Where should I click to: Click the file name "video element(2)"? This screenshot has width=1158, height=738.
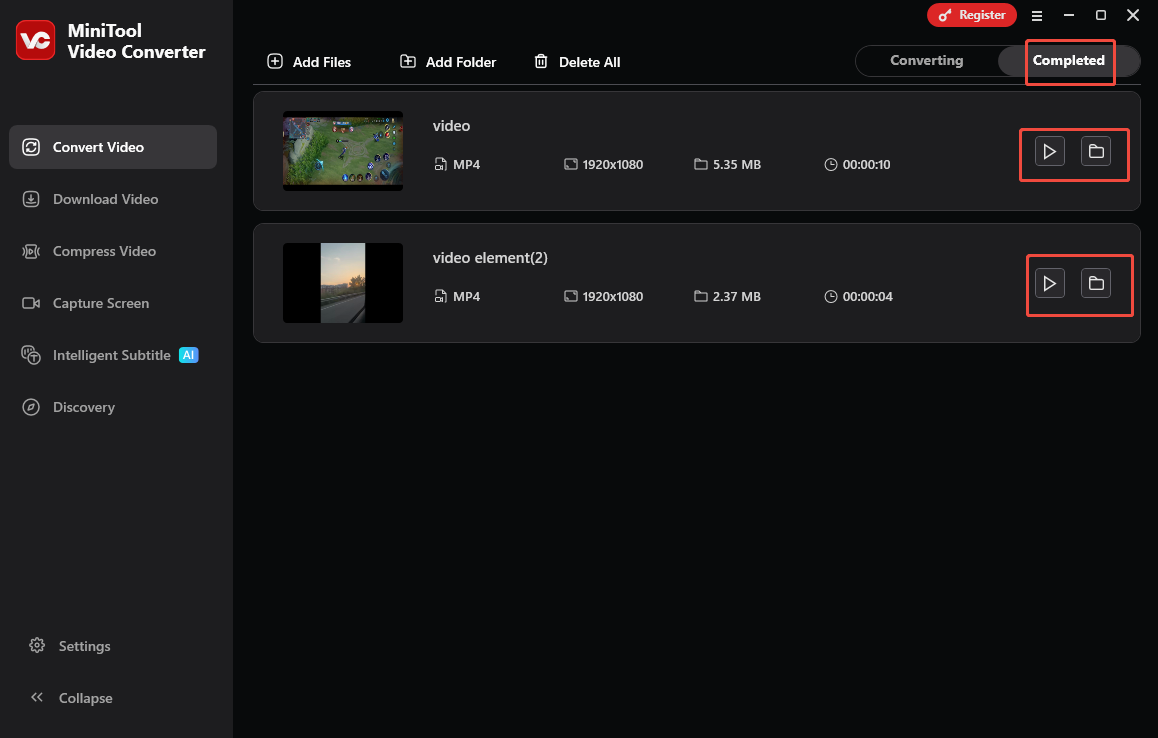[x=490, y=258]
